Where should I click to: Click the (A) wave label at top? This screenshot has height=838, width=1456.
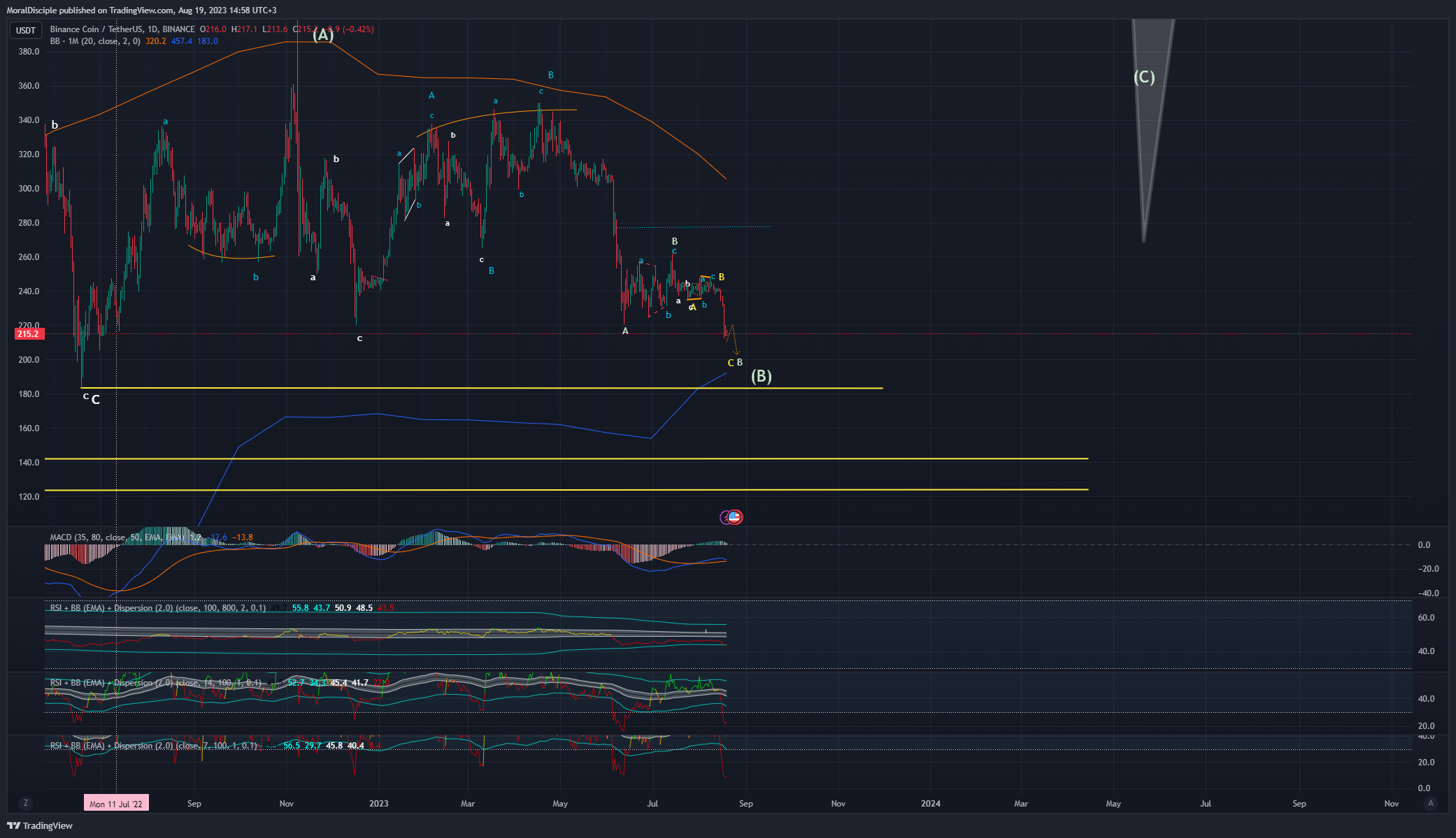(323, 35)
